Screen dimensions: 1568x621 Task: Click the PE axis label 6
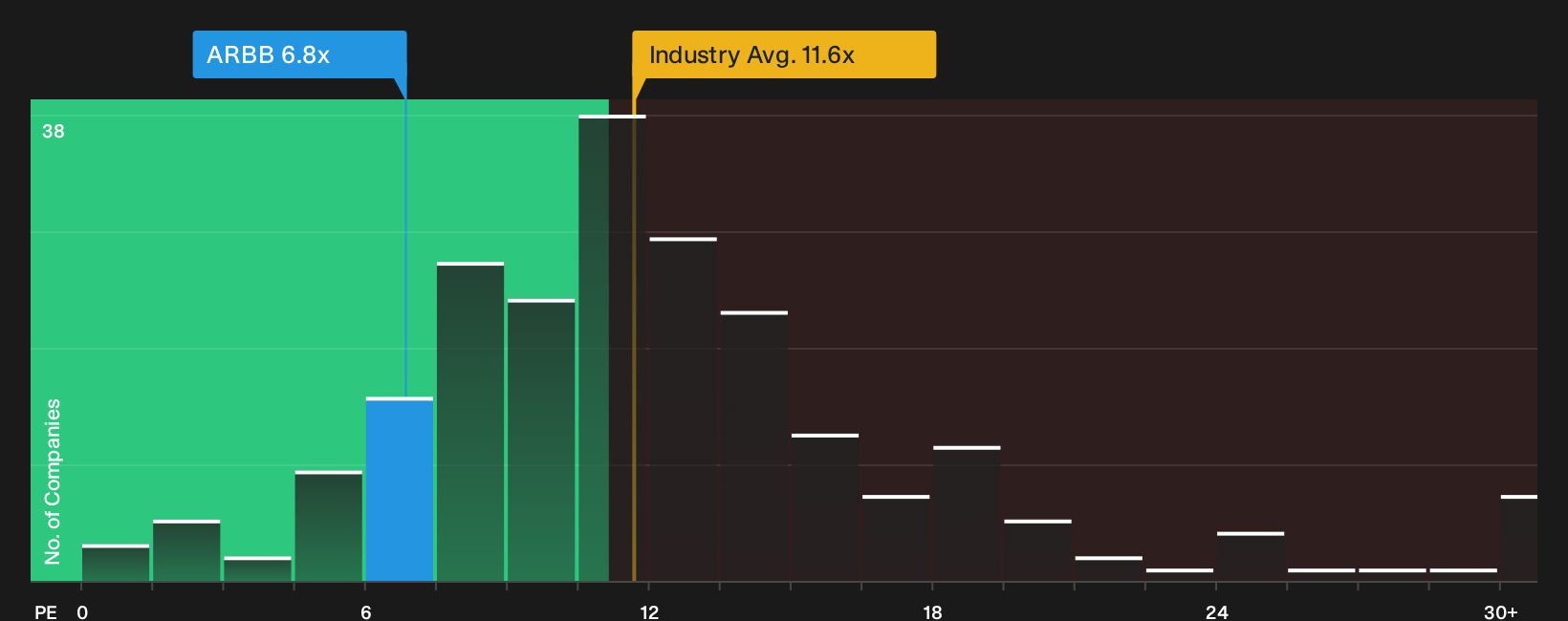pos(366,611)
